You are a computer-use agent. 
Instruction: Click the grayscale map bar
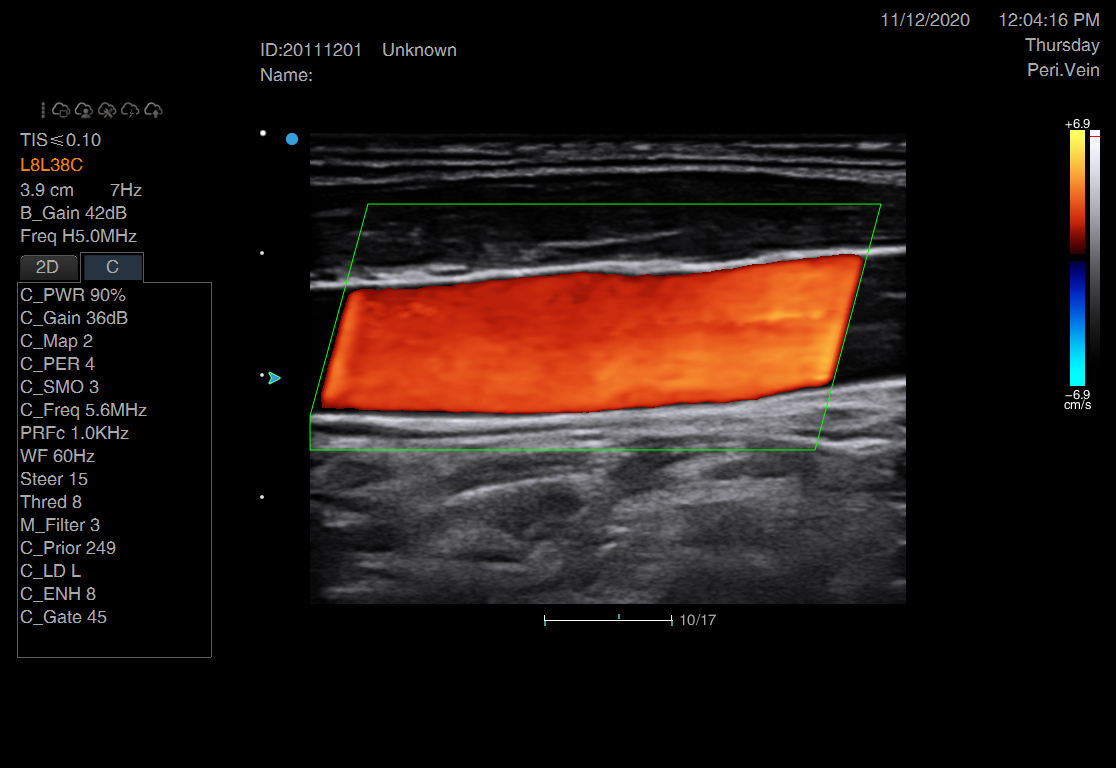pos(1095,257)
